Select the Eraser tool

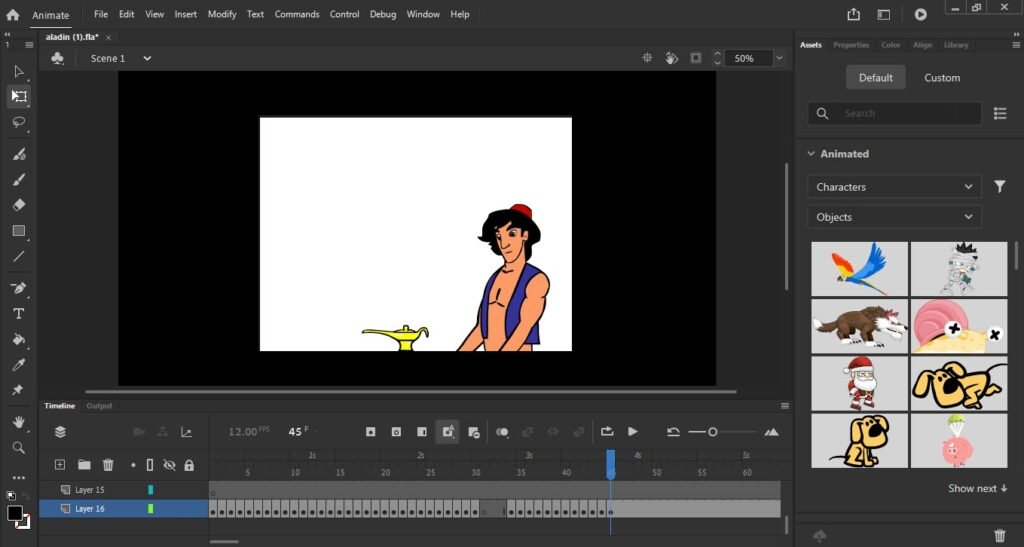pos(19,205)
